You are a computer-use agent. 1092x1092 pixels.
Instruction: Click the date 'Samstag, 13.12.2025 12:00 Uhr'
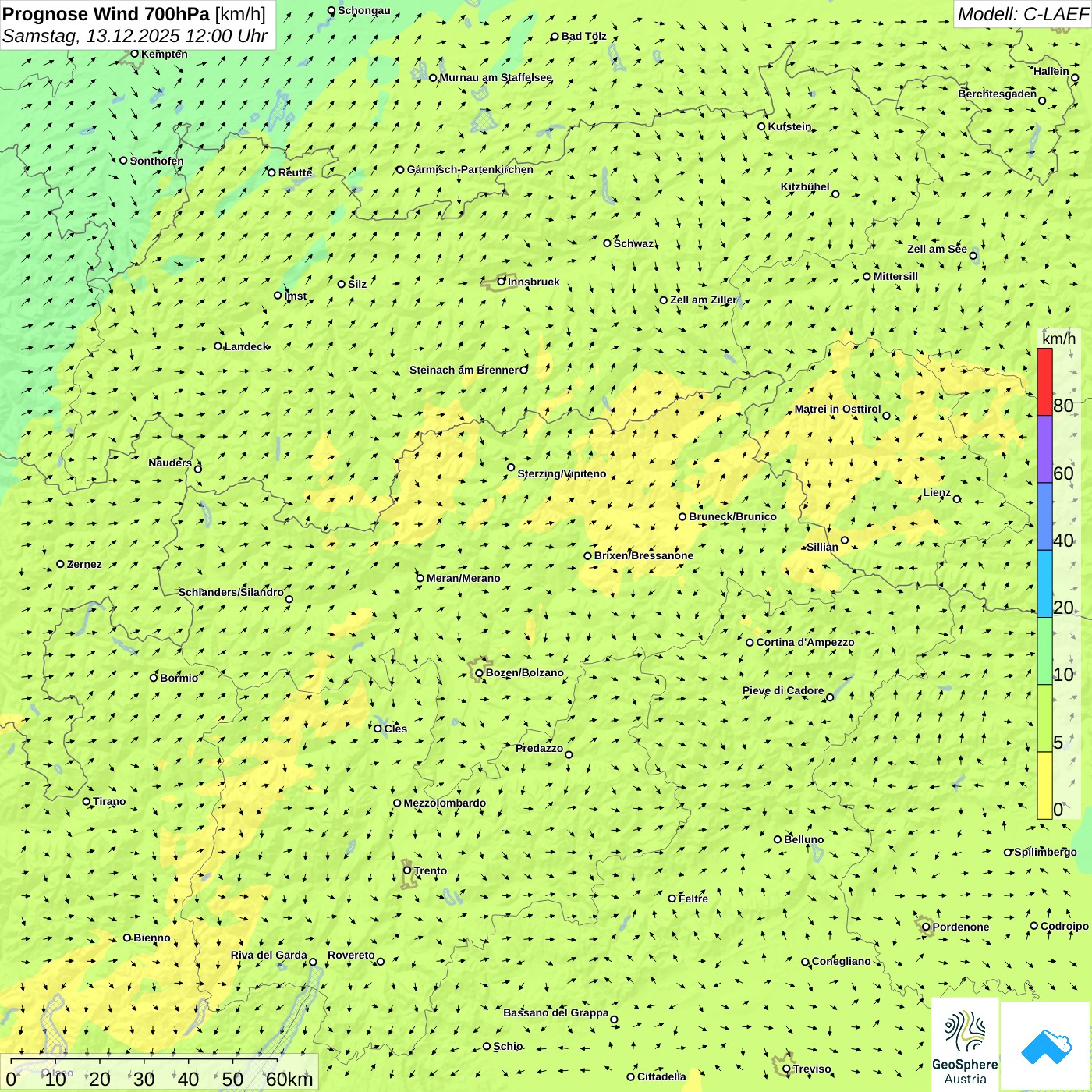(x=135, y=36)
